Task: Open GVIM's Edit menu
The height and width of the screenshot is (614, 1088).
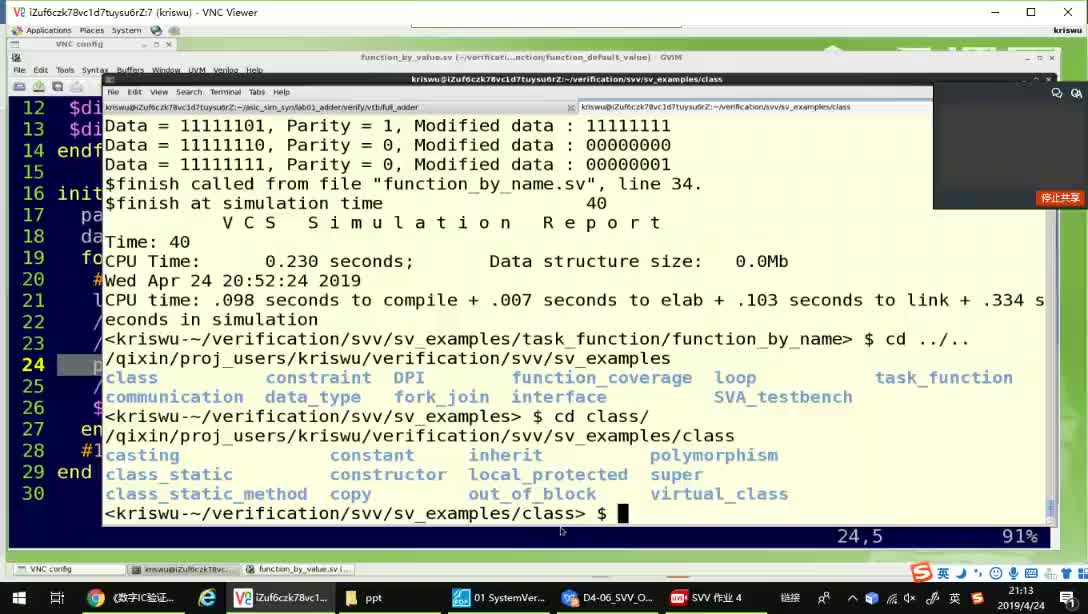Action: [x=41, y=70]
